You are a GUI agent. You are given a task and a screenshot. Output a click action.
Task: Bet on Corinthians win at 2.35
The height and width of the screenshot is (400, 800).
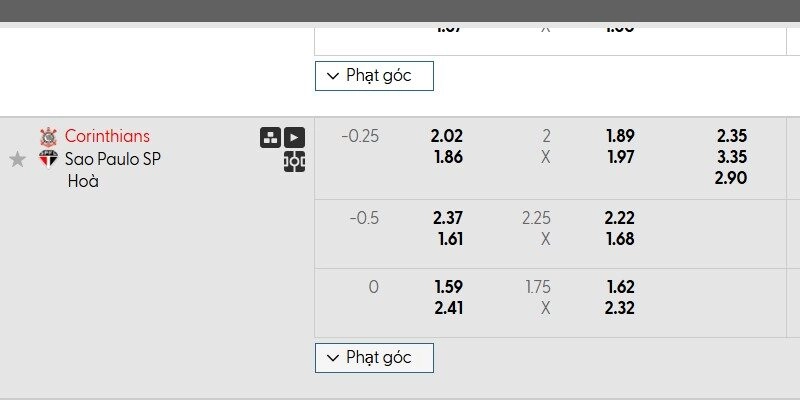point(732,136)
